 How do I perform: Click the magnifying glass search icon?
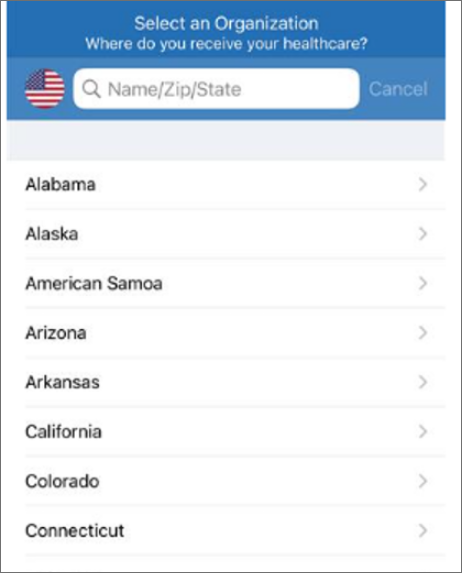[91, 89]
